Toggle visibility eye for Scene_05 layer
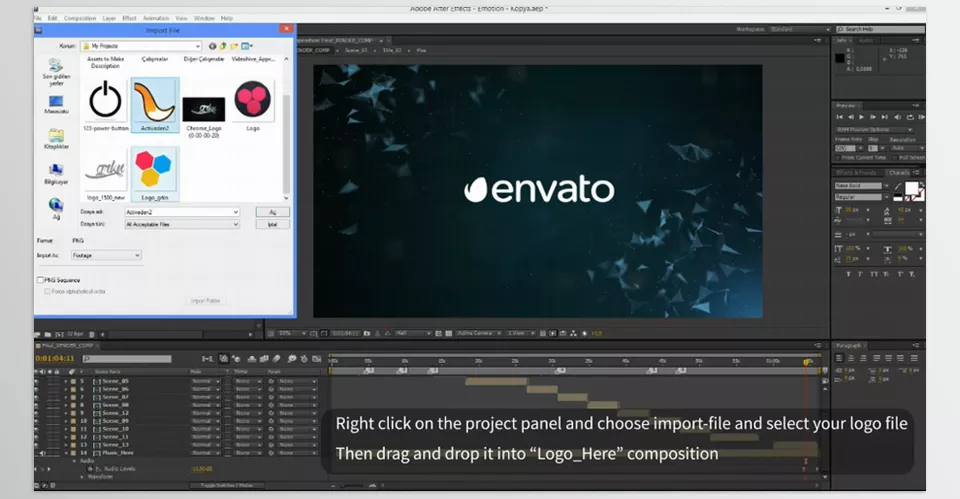Image resolution: width=960 pixels, height=499 pixels. [x=37, y=381]
